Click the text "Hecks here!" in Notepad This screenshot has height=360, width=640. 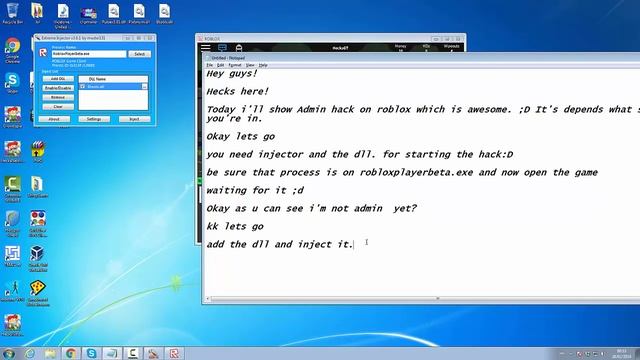coord(238,91)
